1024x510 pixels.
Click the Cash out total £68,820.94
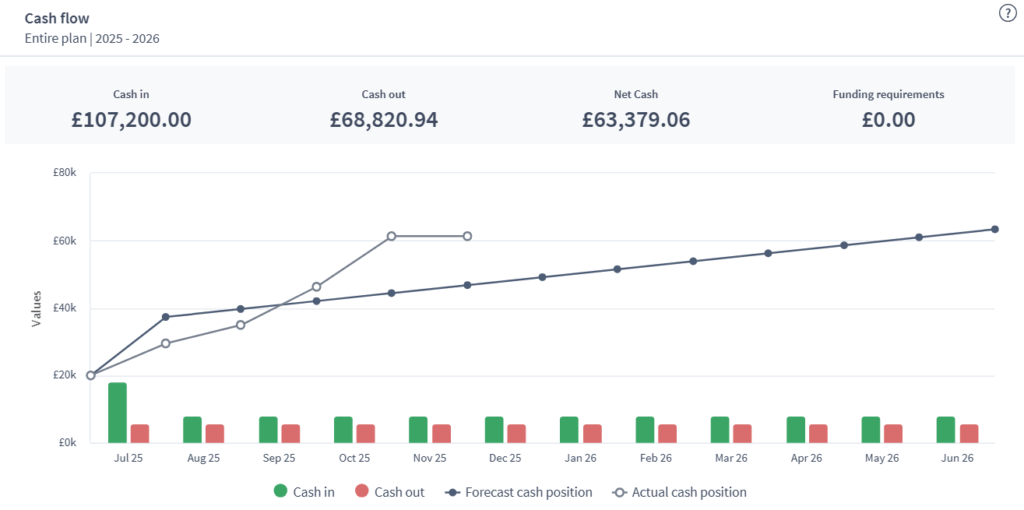pyautogui.click(x=384, y=120)
